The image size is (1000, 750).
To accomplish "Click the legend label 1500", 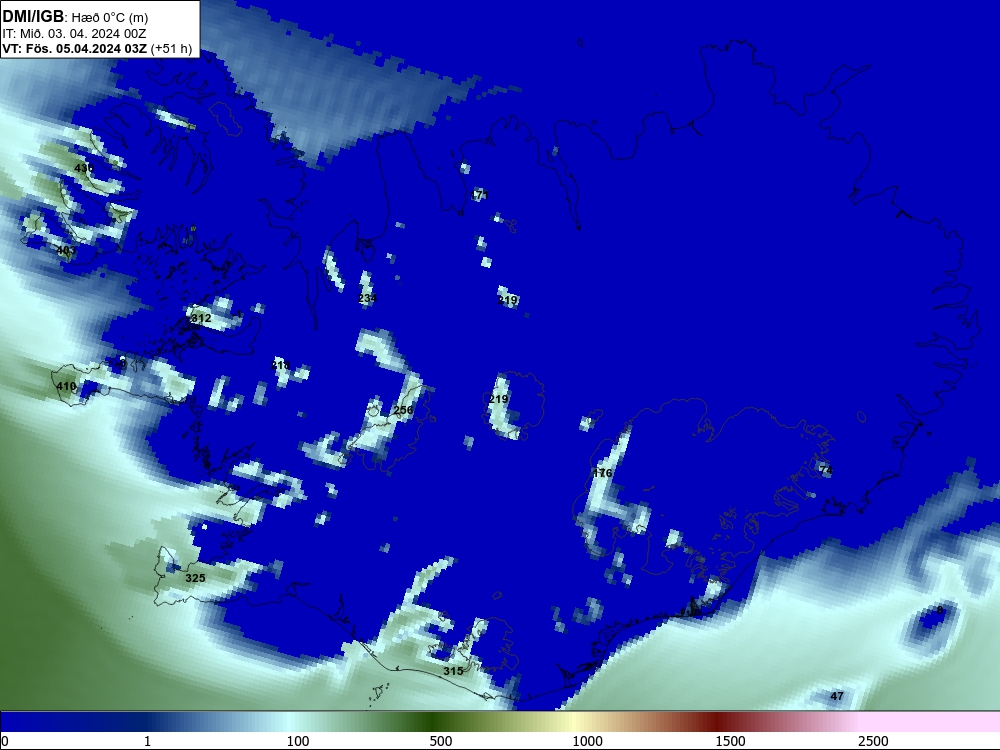I will [x=730, y=741].
